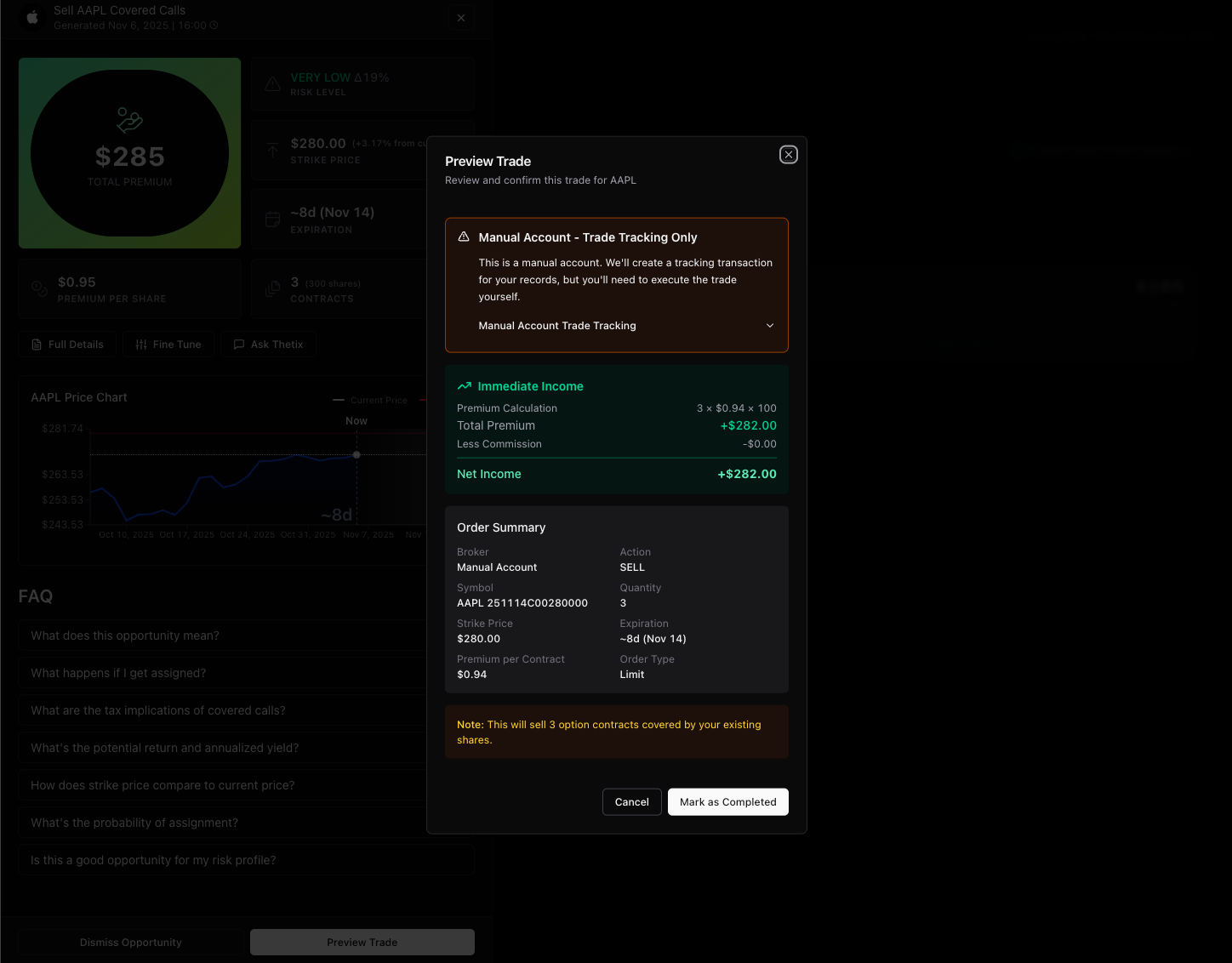The height and width of the screenshot is (963, 1232).
Task: Click the warning triangle icon in Manual Account notice
Action: (x=464, y=237)
